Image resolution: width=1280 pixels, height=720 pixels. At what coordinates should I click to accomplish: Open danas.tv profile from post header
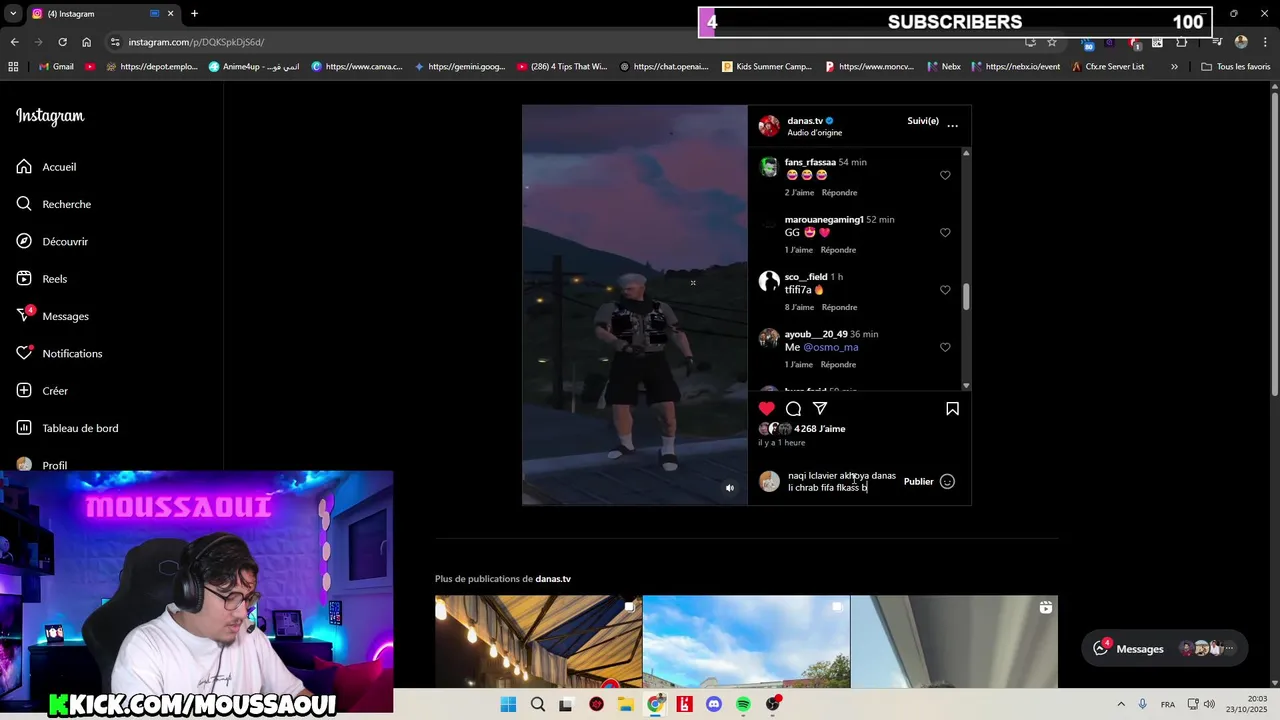click(x=805, y=121)
